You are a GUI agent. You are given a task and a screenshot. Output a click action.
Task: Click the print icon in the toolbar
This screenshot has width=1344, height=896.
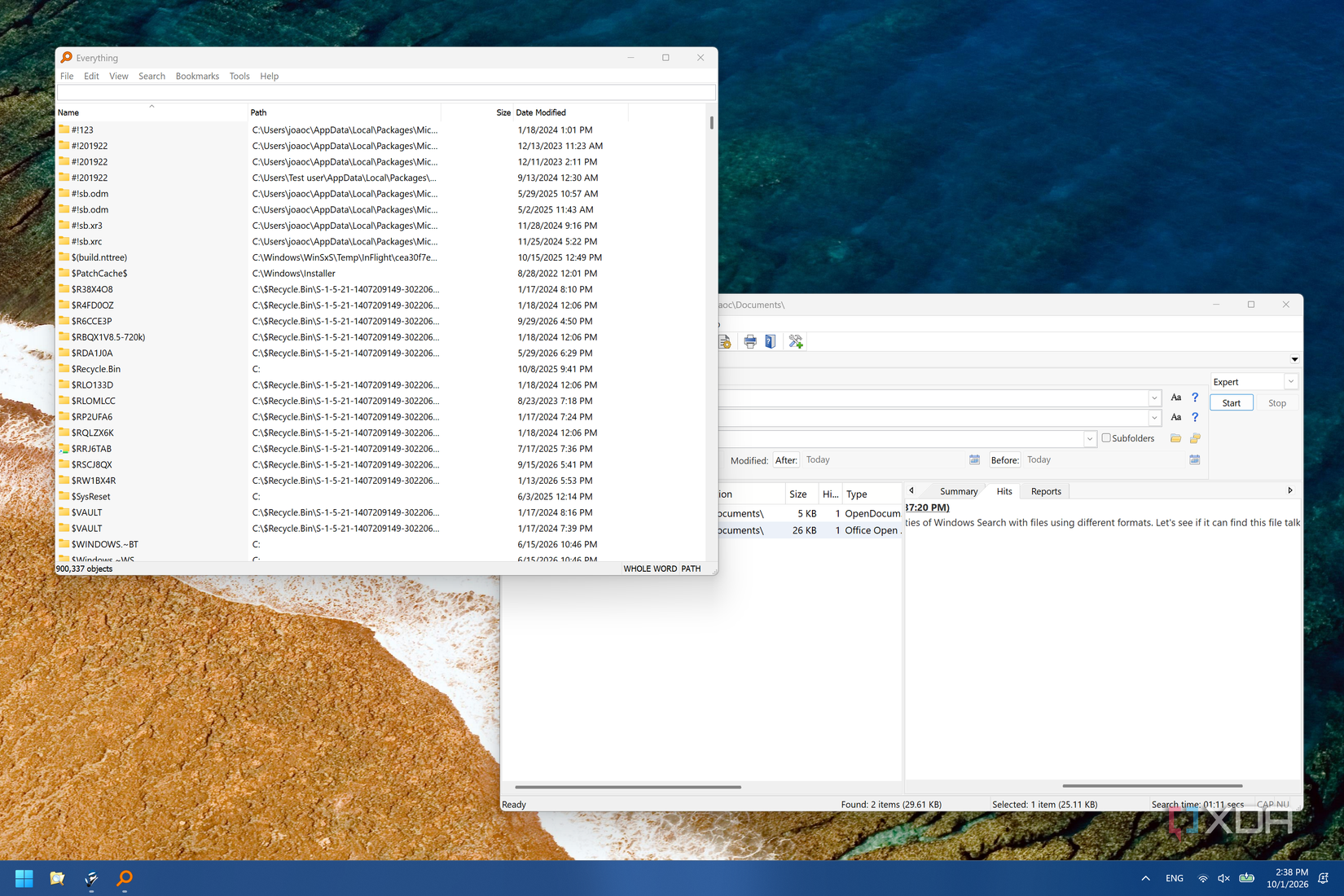click(x=749, y=341)
